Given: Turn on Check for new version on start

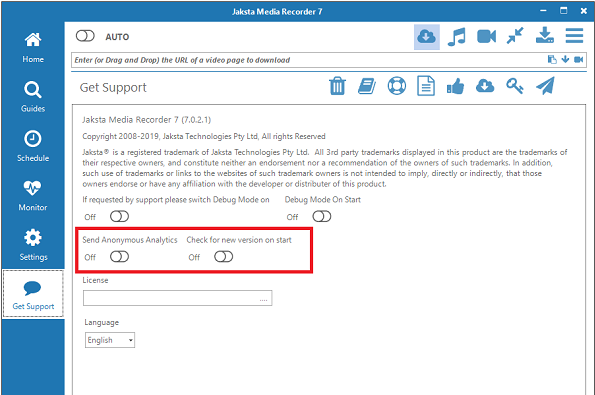Looking at the screenshot, I should 224,257.
